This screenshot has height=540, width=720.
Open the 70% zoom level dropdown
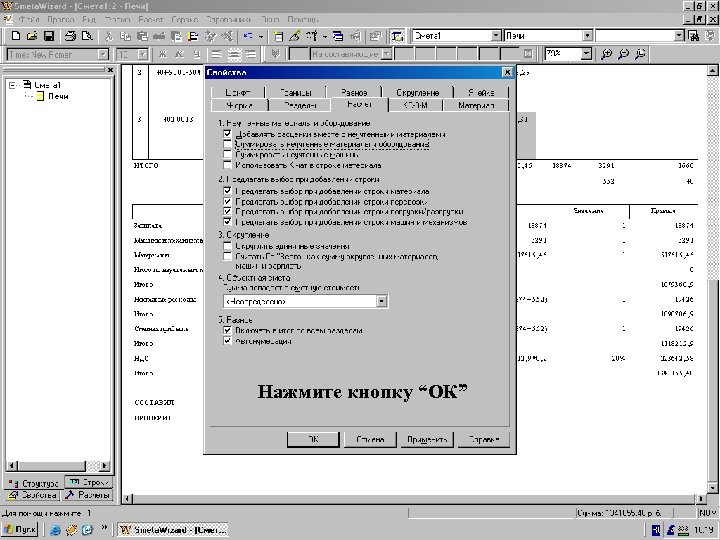click(x=586, y=54)
